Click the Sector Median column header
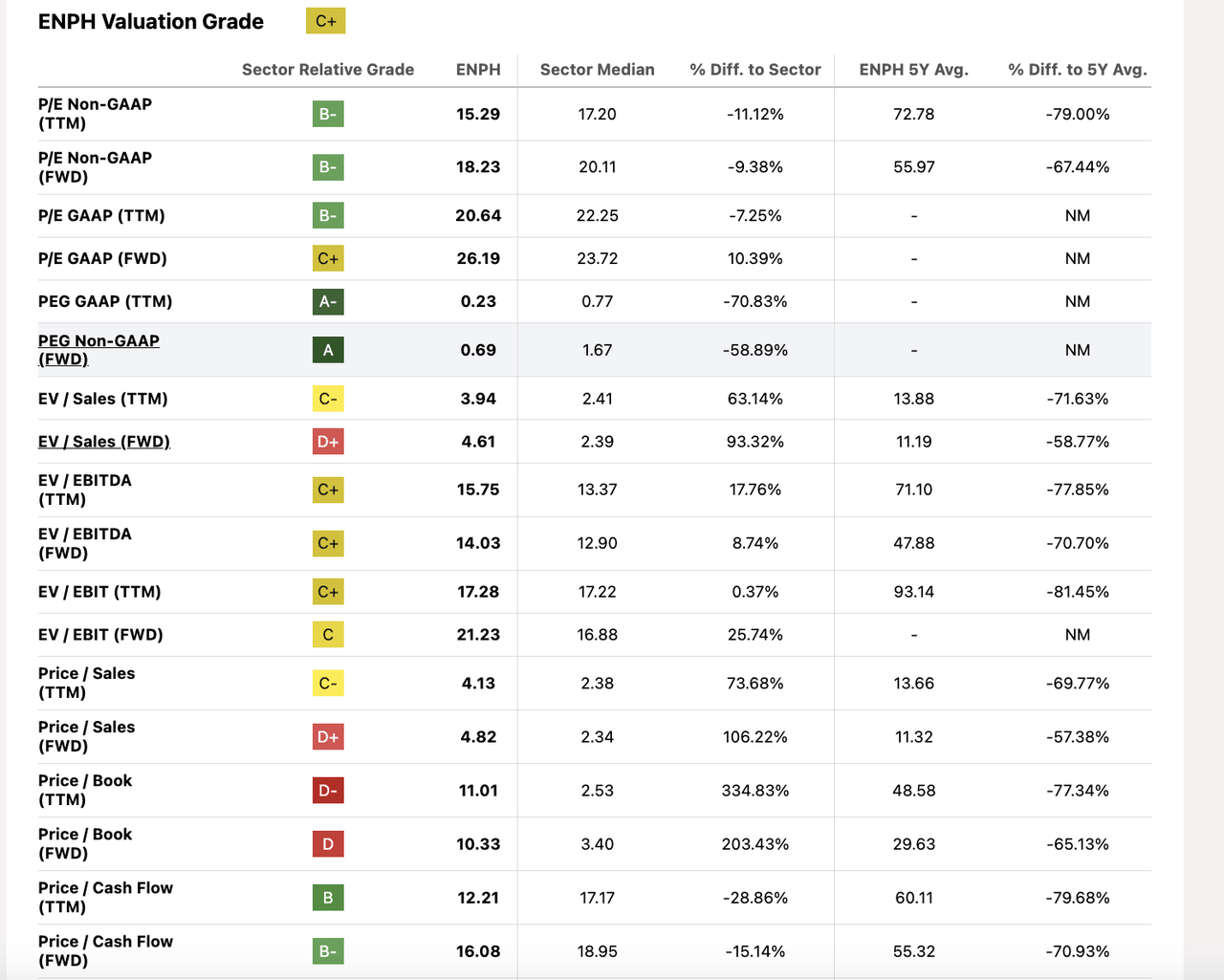The width and height of the screenshot is (1224, 980). click(598, 70)
